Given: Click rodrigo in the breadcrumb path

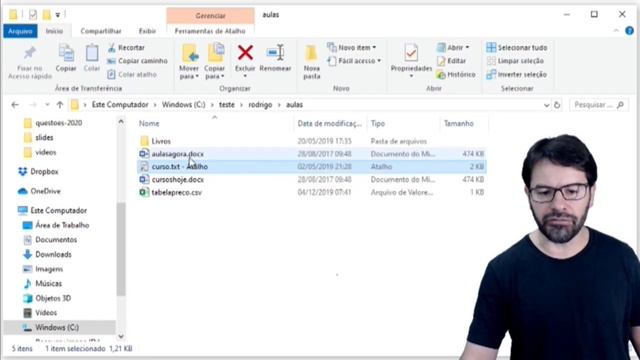Looking at the screenshot, I should [x=260, y=105].
